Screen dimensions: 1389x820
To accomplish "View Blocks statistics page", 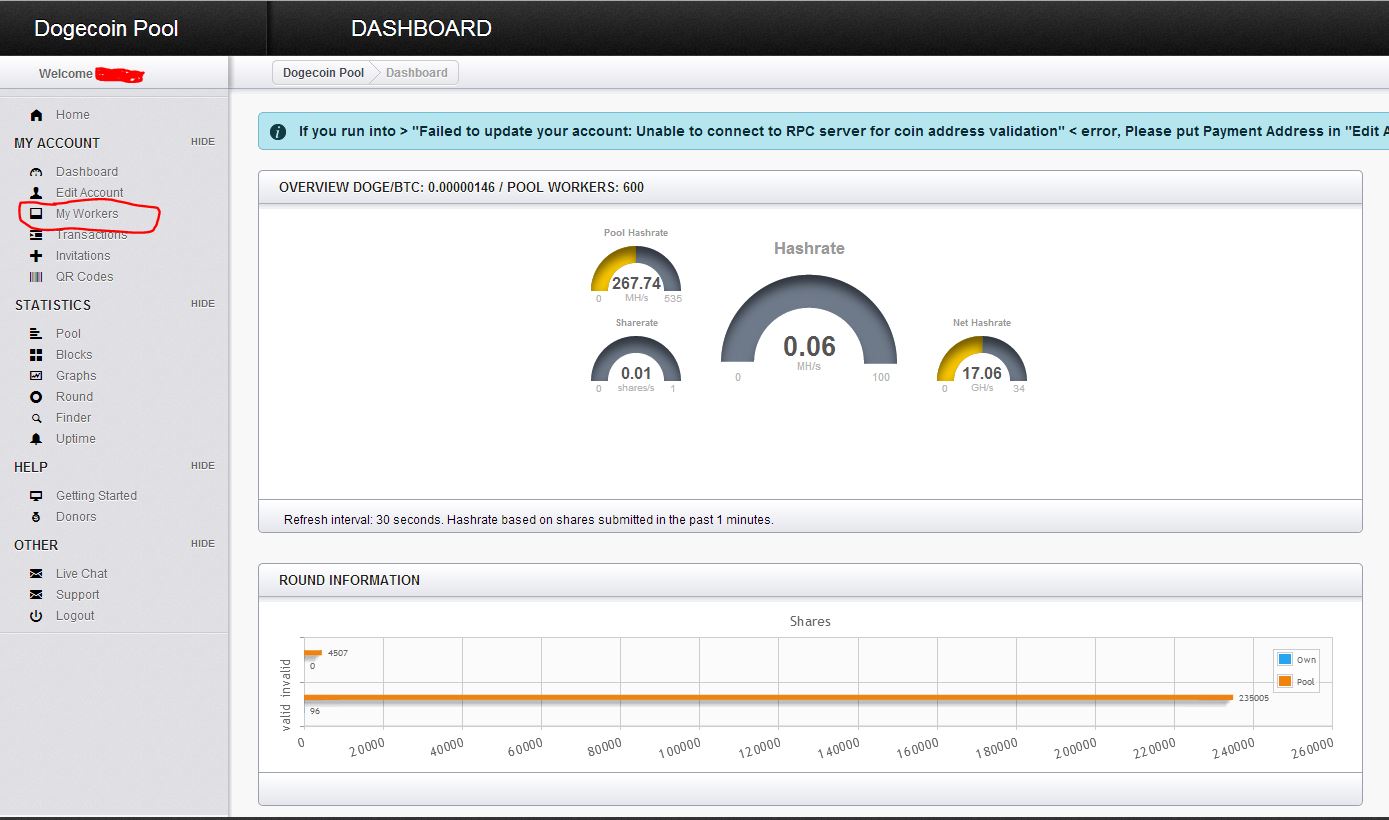I will pos(74,355).
